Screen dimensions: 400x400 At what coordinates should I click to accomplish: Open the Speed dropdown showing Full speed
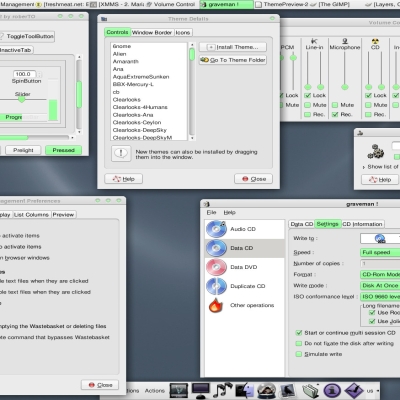click(x=380, y=252)
